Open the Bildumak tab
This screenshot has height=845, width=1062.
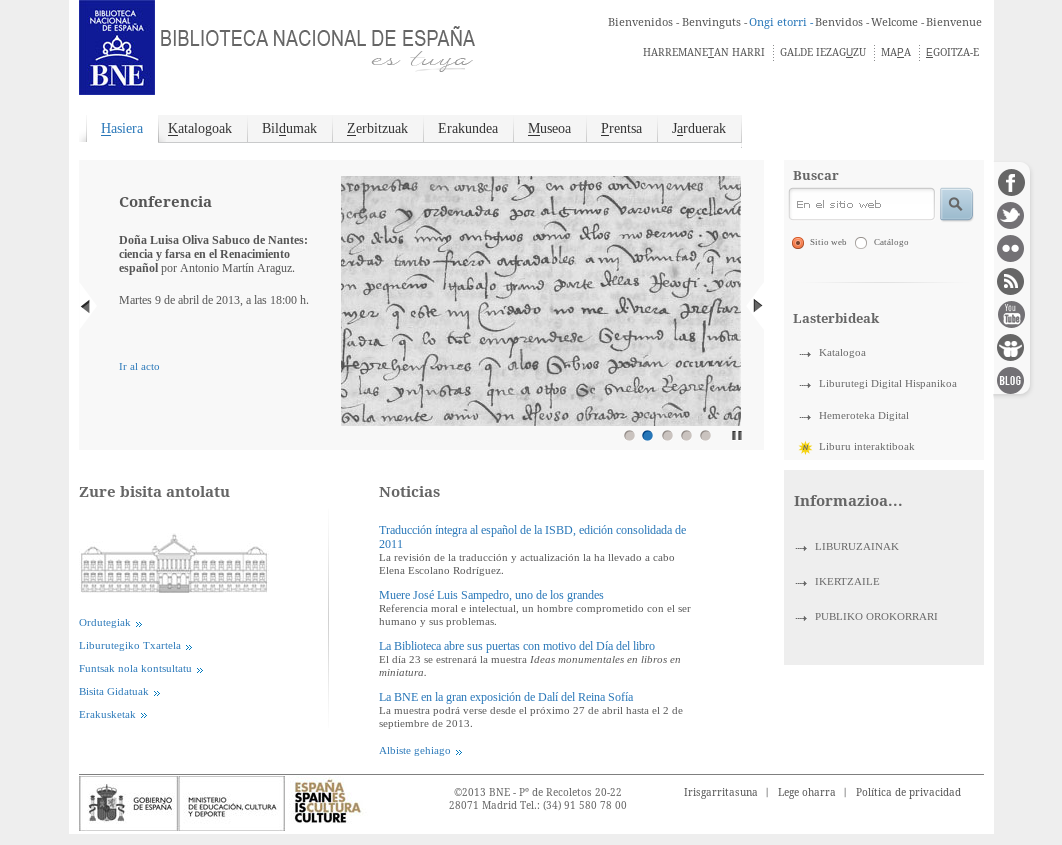point(289,129)
